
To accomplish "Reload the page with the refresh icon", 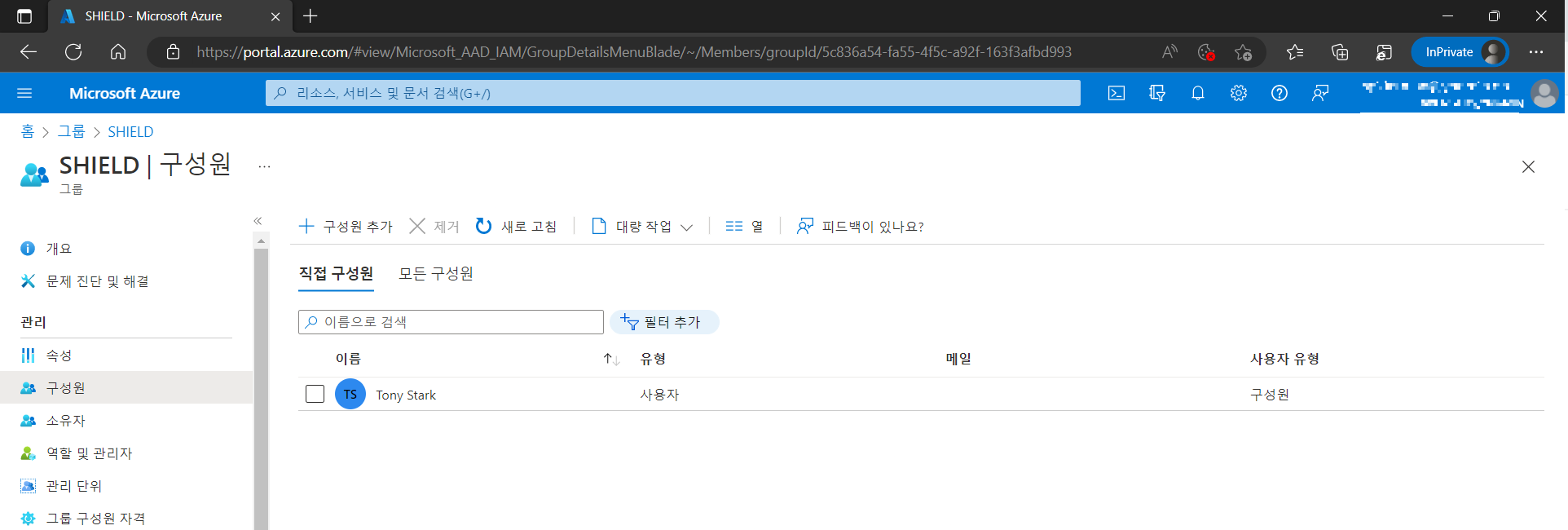I will [73, 52].
